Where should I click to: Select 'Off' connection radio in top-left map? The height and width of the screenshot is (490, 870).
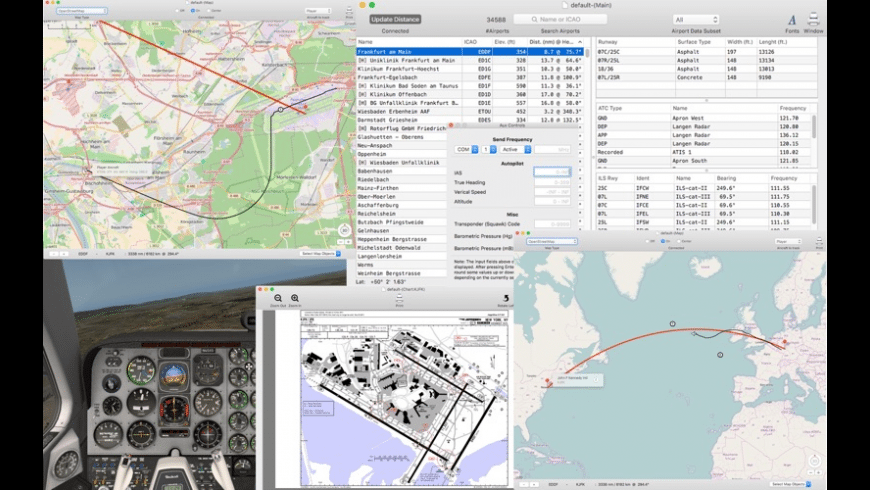(178, 11)
